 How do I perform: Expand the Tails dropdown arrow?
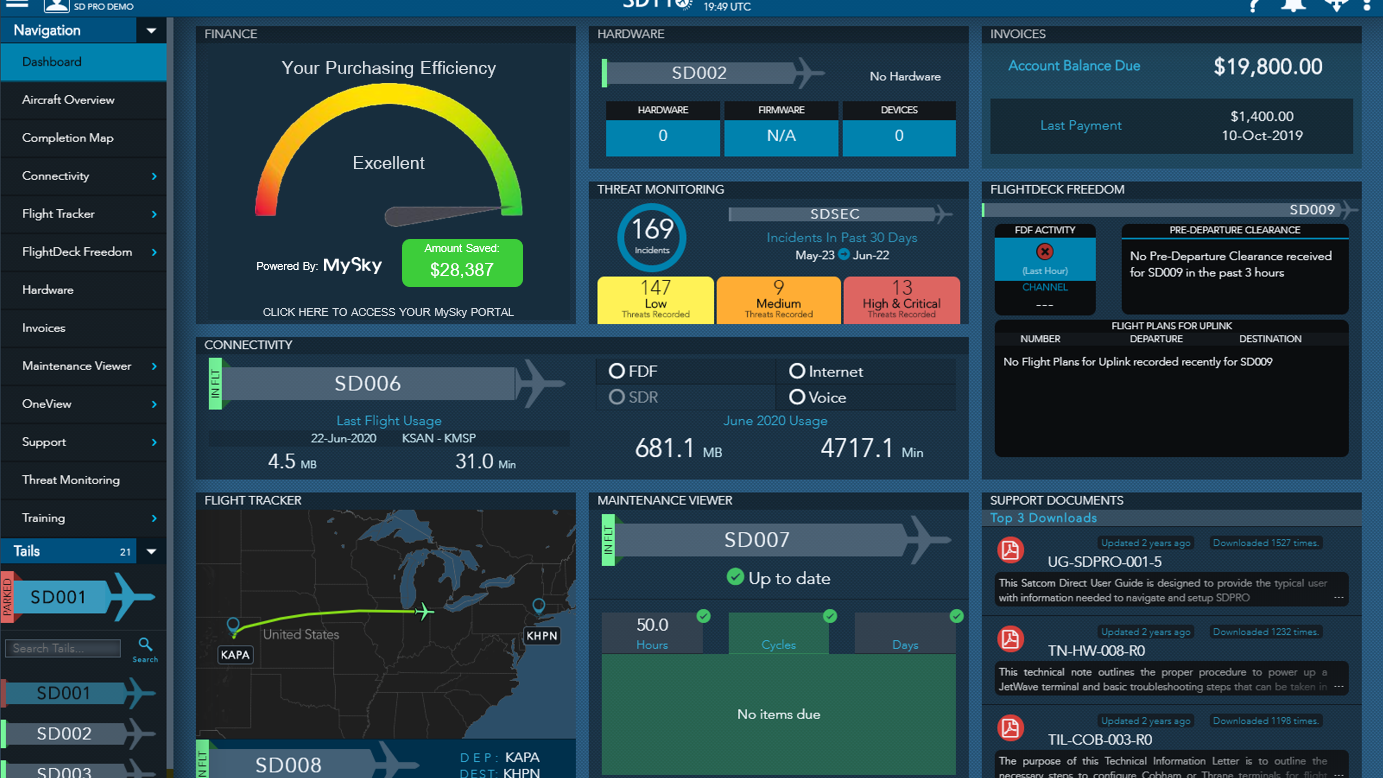151,551
